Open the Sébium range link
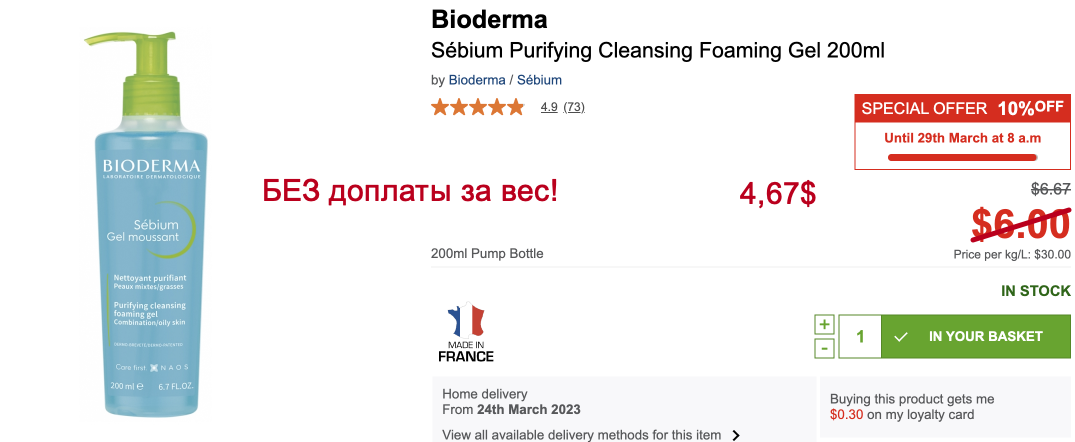1075x442 pixels. pos(539,80)
